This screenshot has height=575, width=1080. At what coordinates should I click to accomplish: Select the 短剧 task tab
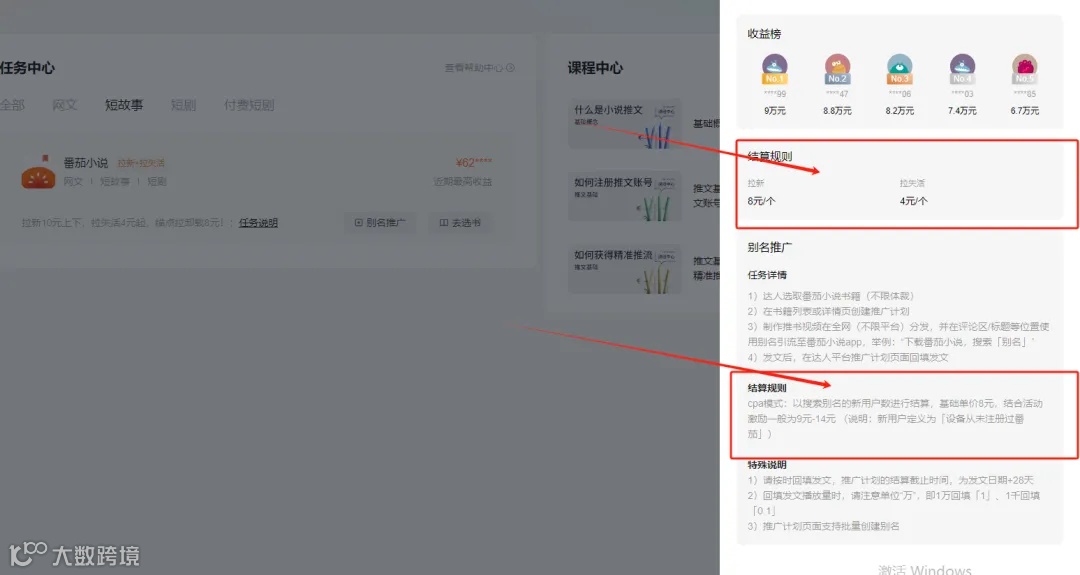point(183,105)
